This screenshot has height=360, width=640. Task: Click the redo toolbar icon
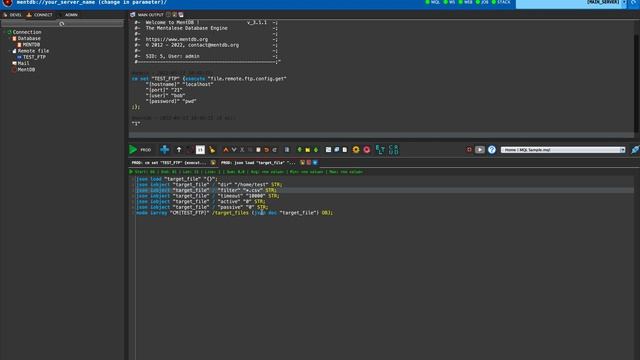(x=274, y=150)
